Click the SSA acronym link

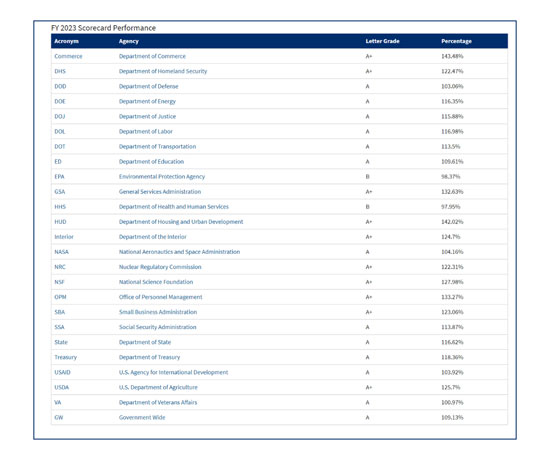tap(59, 328)
